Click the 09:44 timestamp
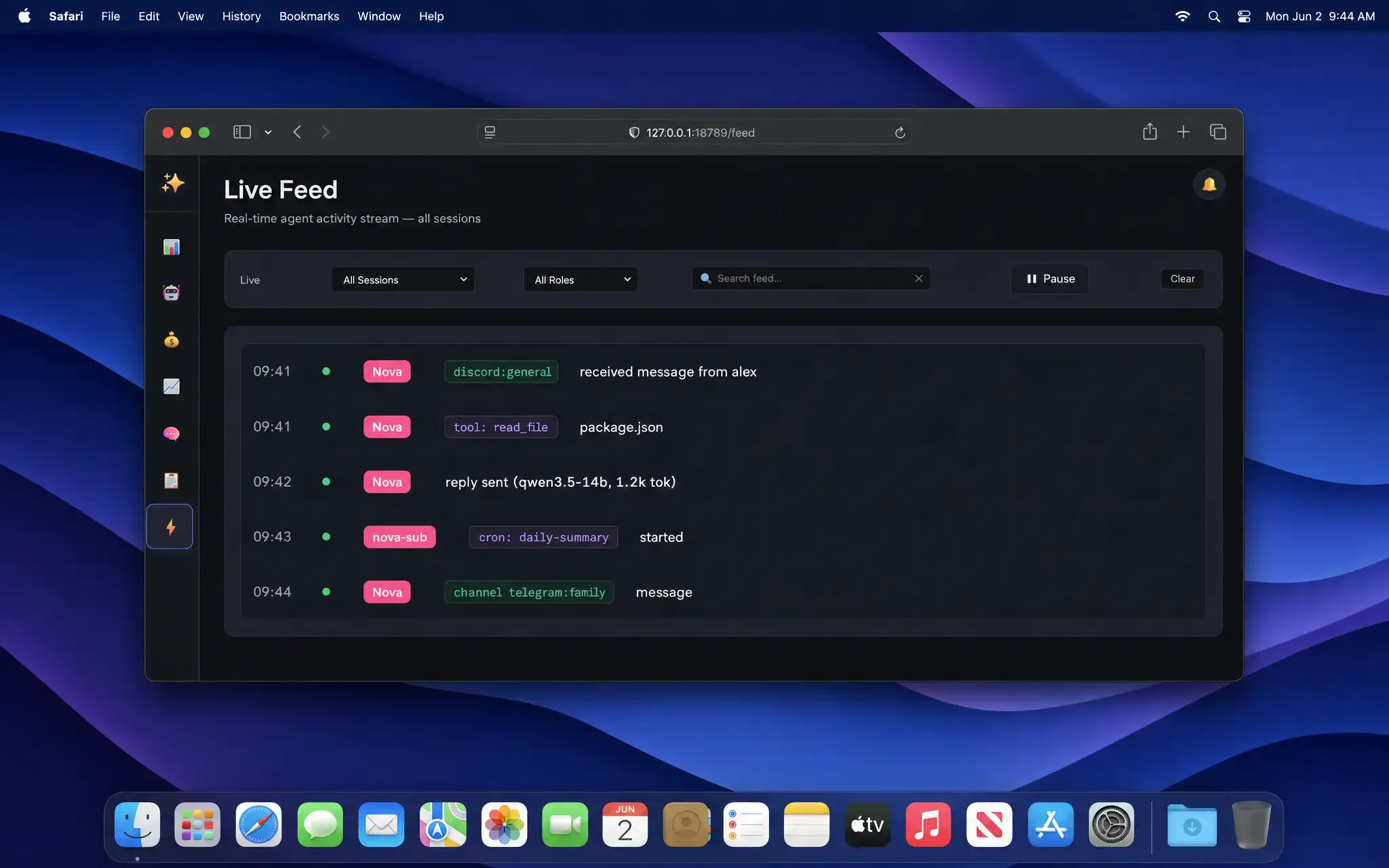The image size is (1389, 868). coord(272,592)
